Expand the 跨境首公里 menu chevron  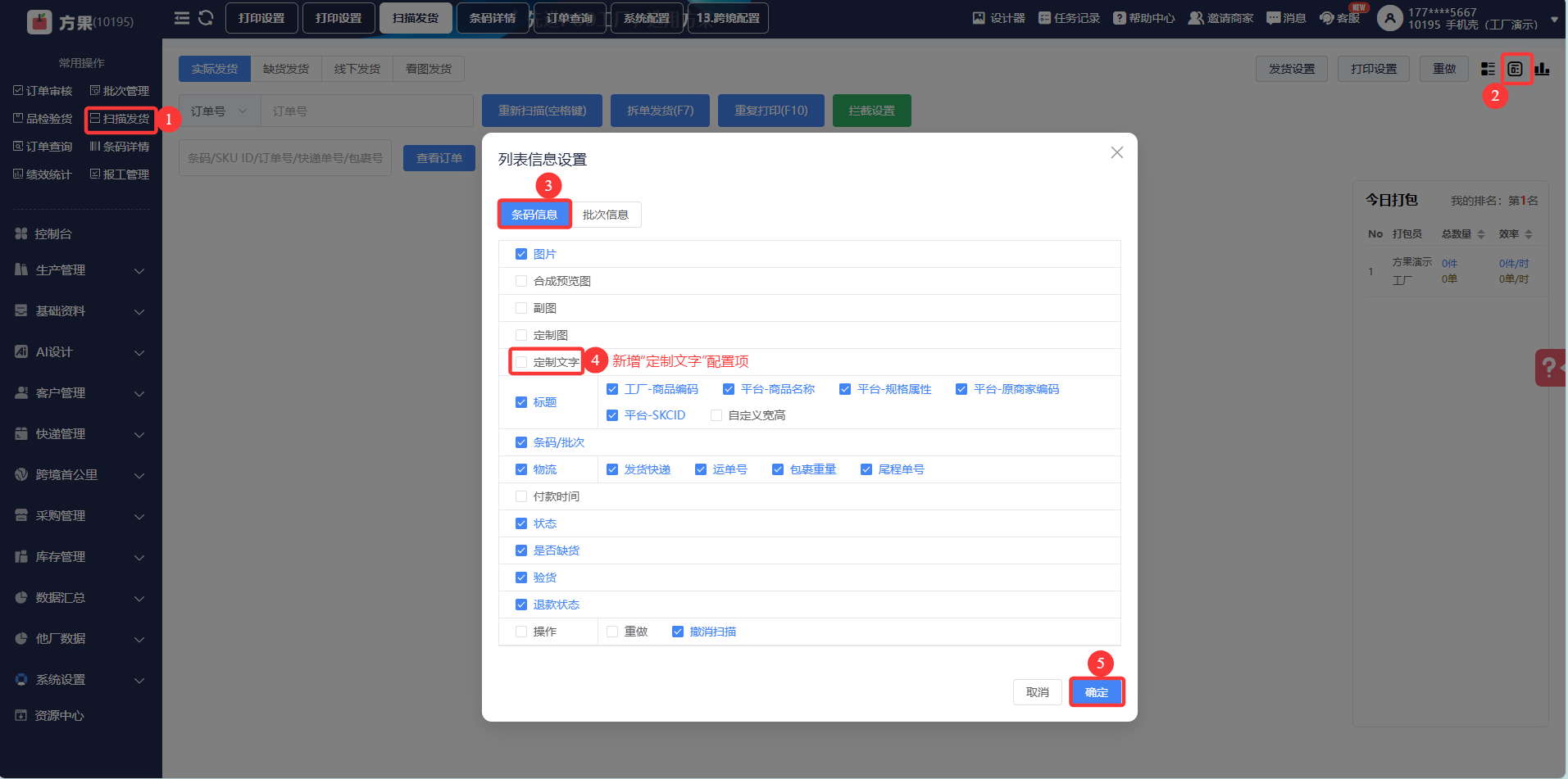139,476
